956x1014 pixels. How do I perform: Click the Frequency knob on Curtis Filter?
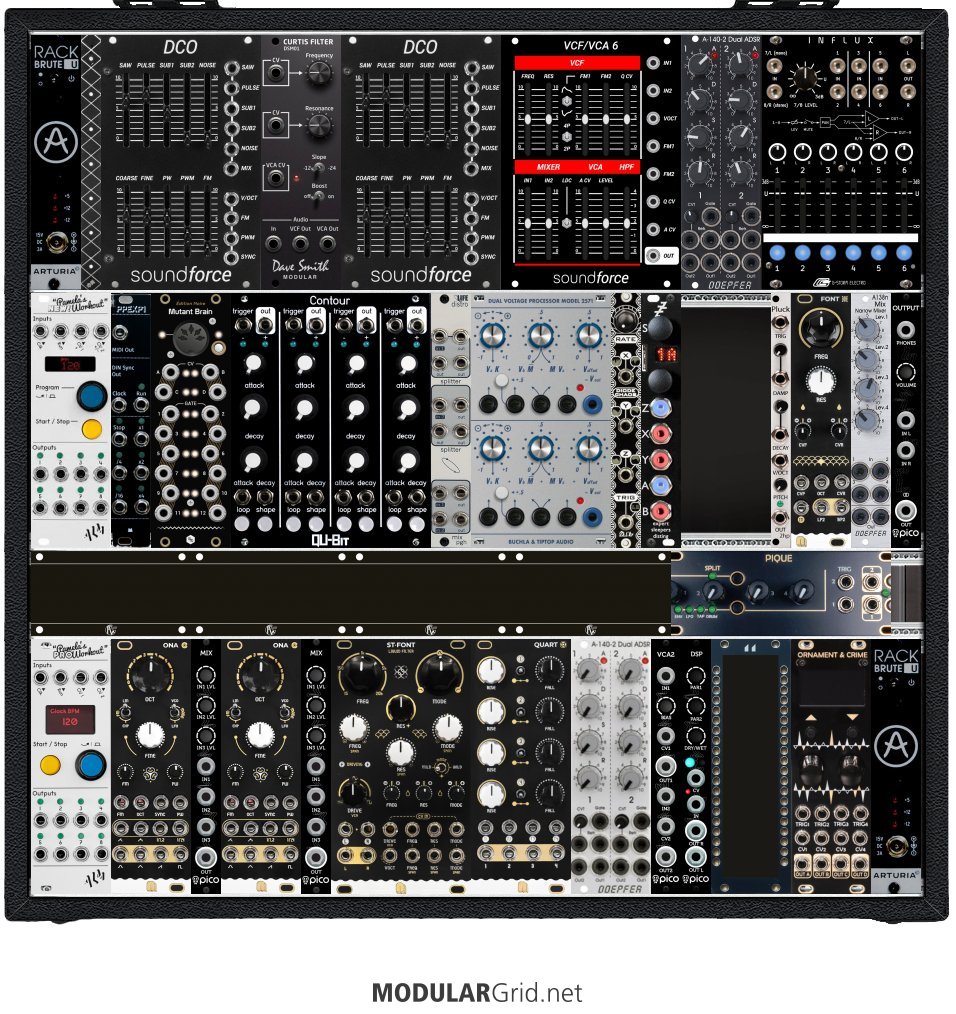point(318,74)
